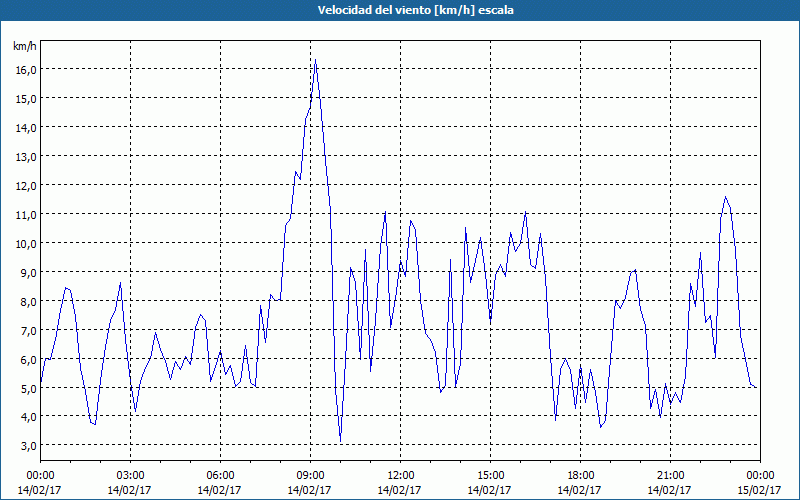Image resolution: width=800 pixels, height=500 pixels.
Task: Click the 10,0 y-axis value
Action: [26, 243]
